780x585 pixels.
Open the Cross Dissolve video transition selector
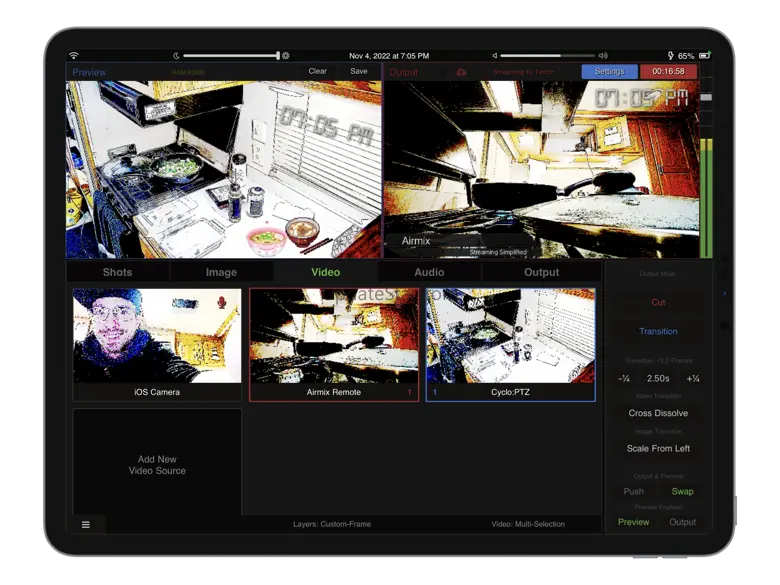(x=658, y=413)
